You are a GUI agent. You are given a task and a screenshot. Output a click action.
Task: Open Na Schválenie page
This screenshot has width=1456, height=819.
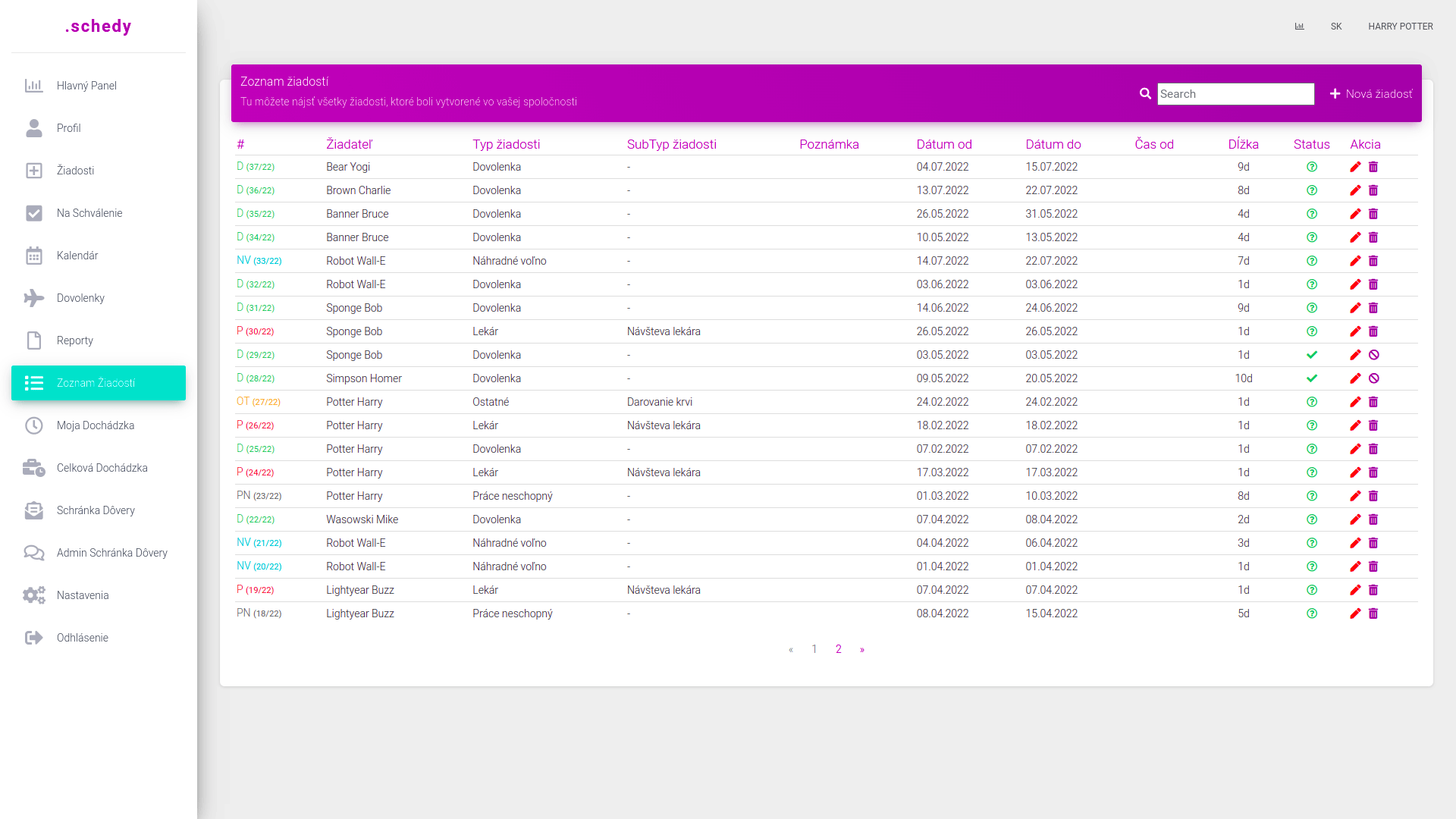click(99, 213)
